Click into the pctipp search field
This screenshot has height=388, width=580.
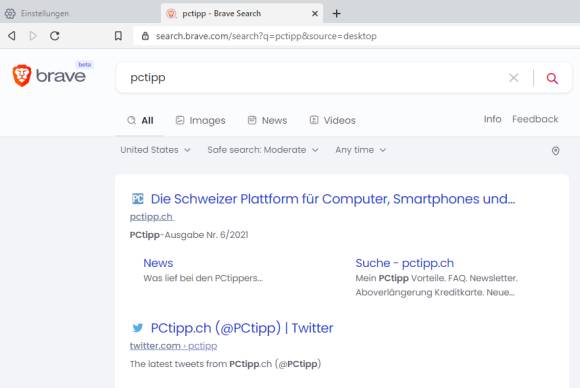coord(314,78)
